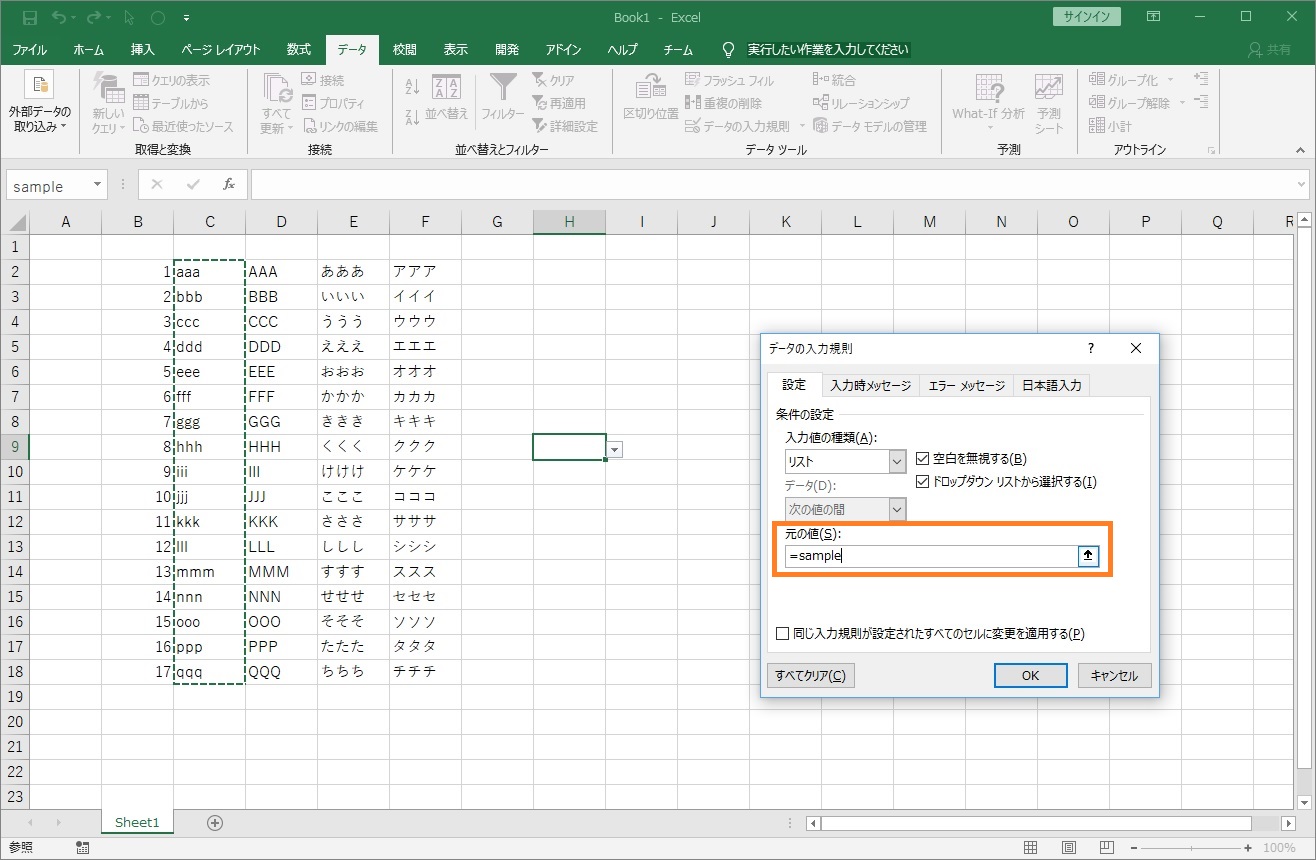Click the Undo arrow icon
This screenshot has height=860, width=1316.
(x=60, y=18)
